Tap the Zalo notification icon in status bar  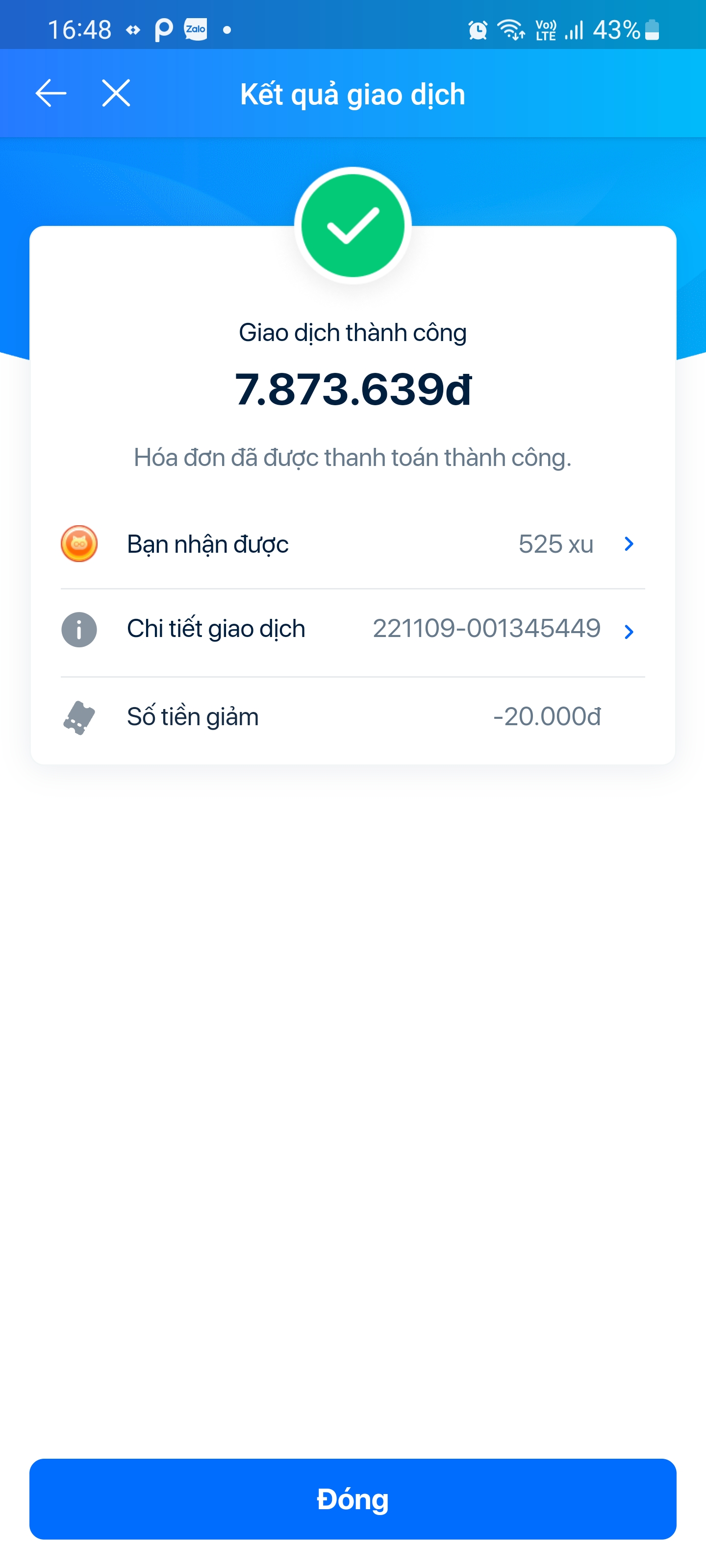click(196, 29)
